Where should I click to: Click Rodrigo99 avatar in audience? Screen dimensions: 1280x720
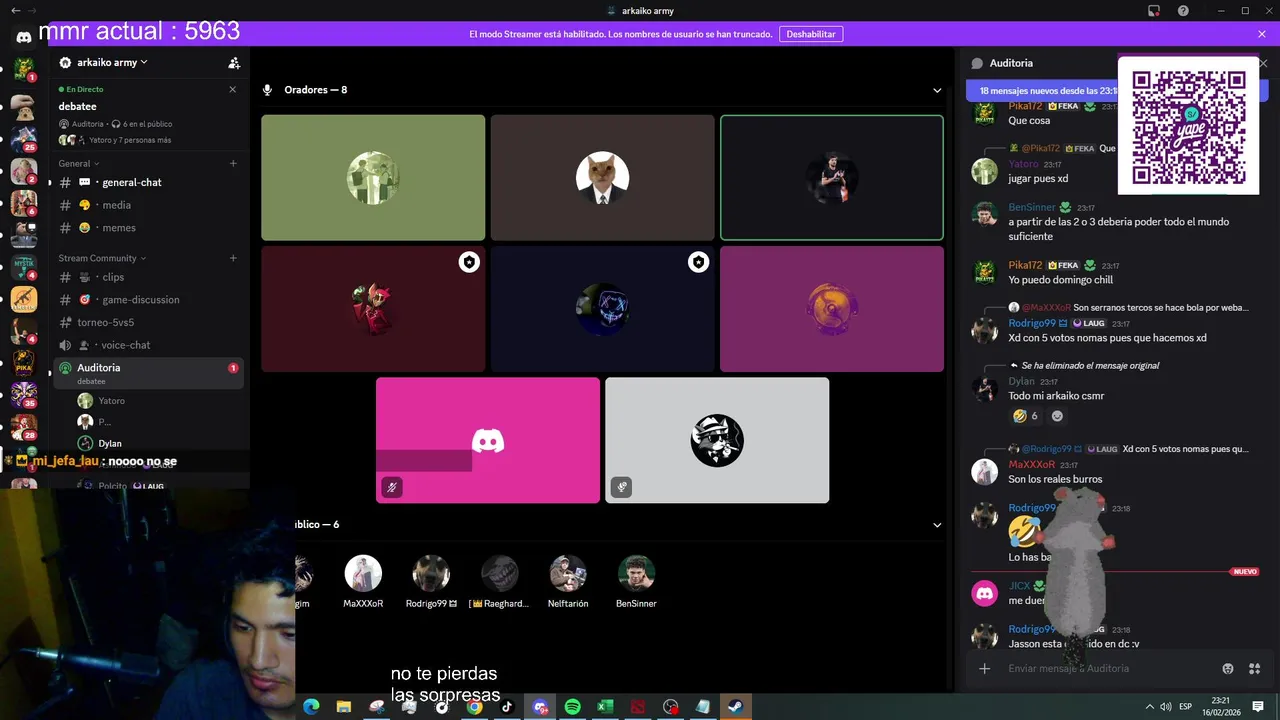pyautogui.click(x=431, y=574)
